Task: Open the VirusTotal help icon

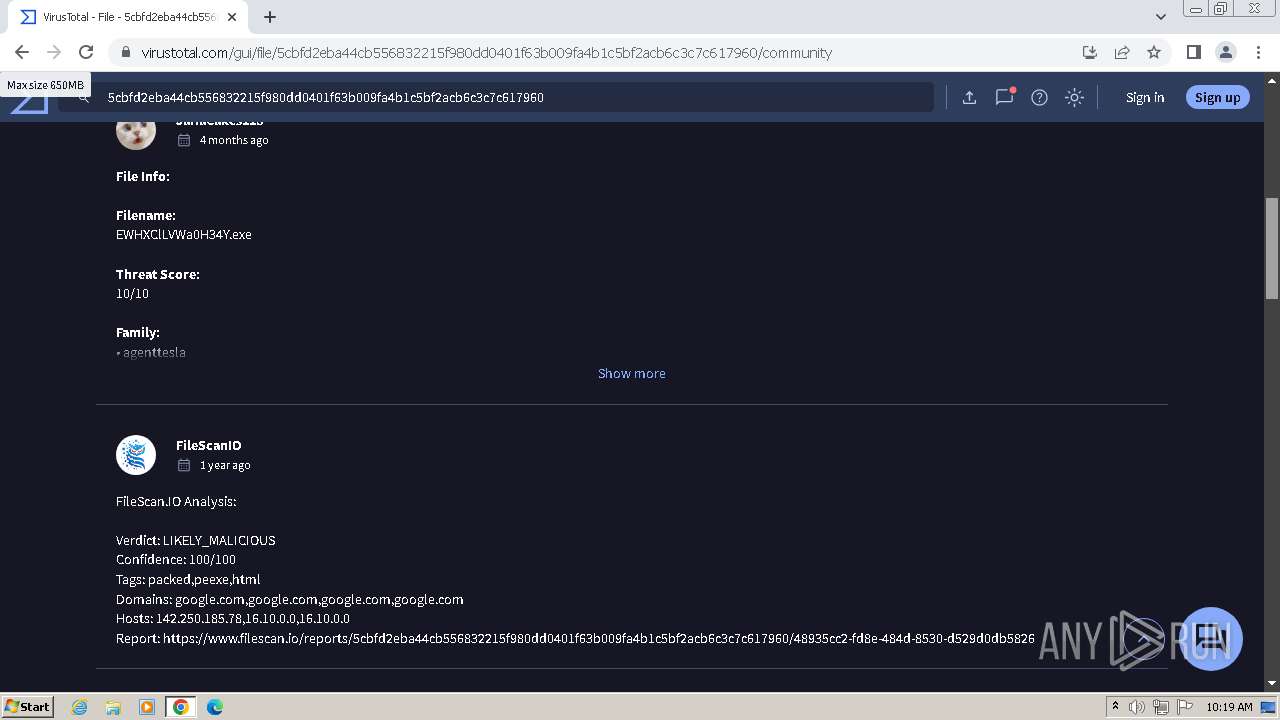Action: click(x=1039, y=97)
